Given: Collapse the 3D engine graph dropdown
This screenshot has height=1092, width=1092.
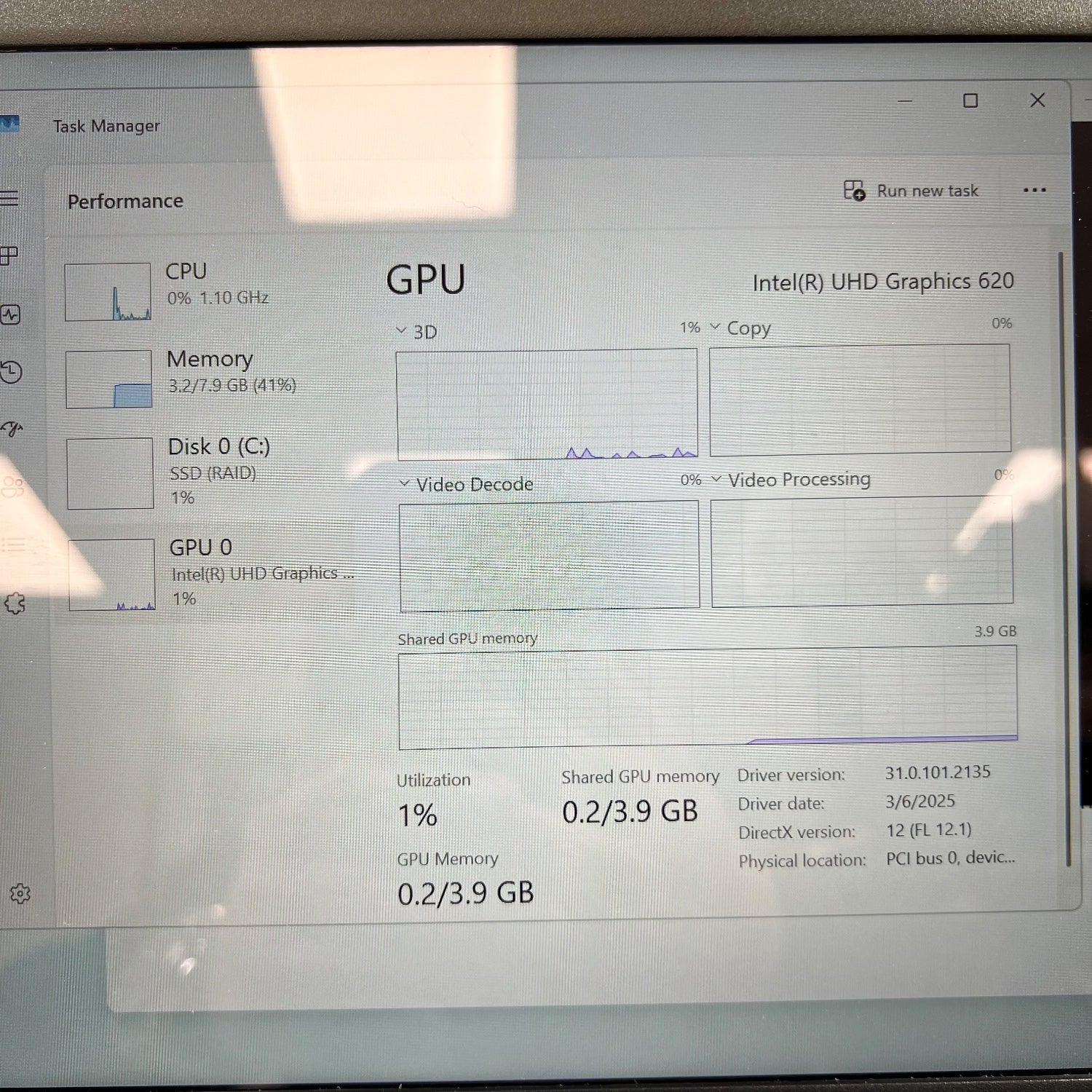Looking at the screenshot, I should point(401,330).
